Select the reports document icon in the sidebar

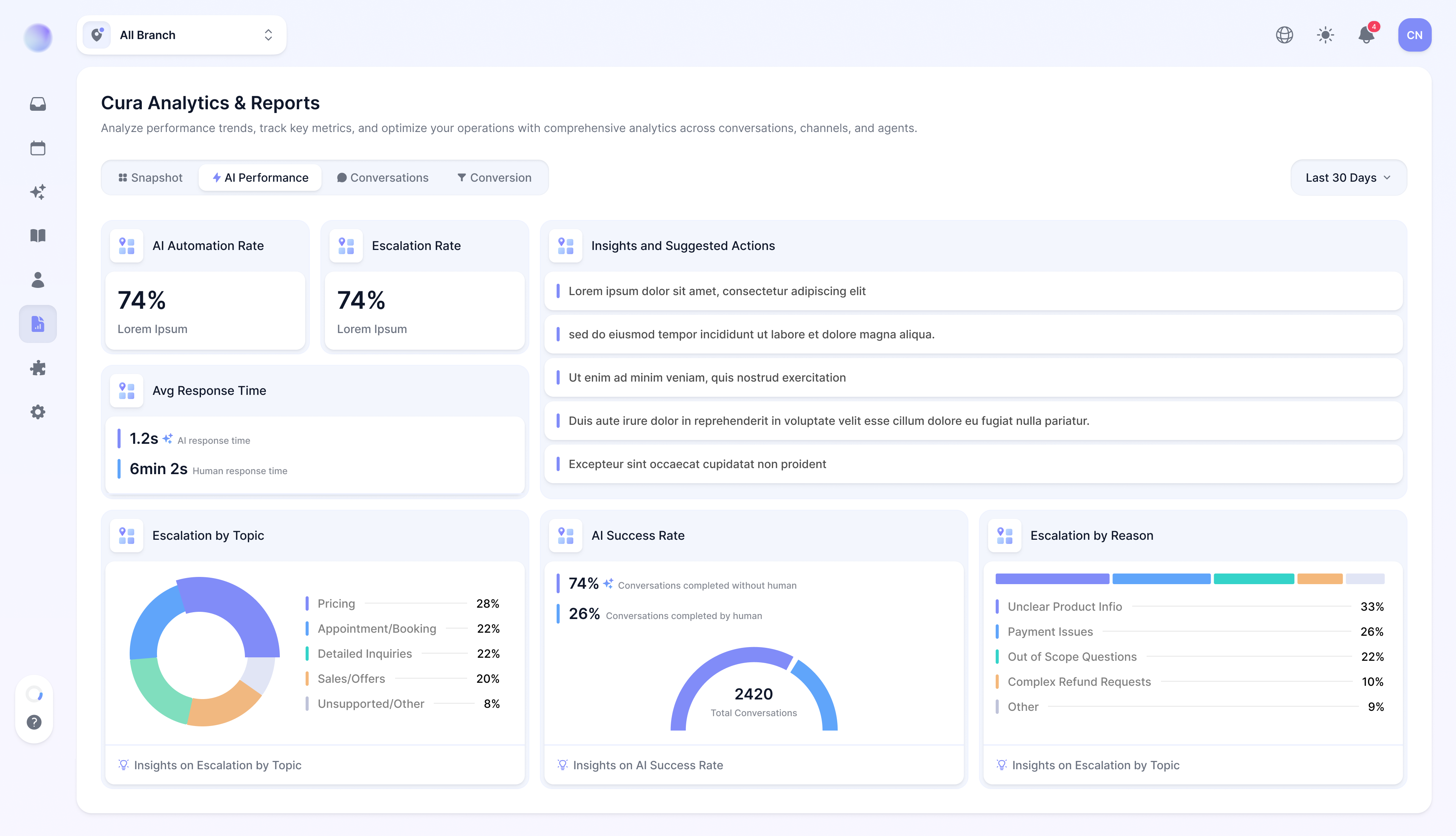38,324
